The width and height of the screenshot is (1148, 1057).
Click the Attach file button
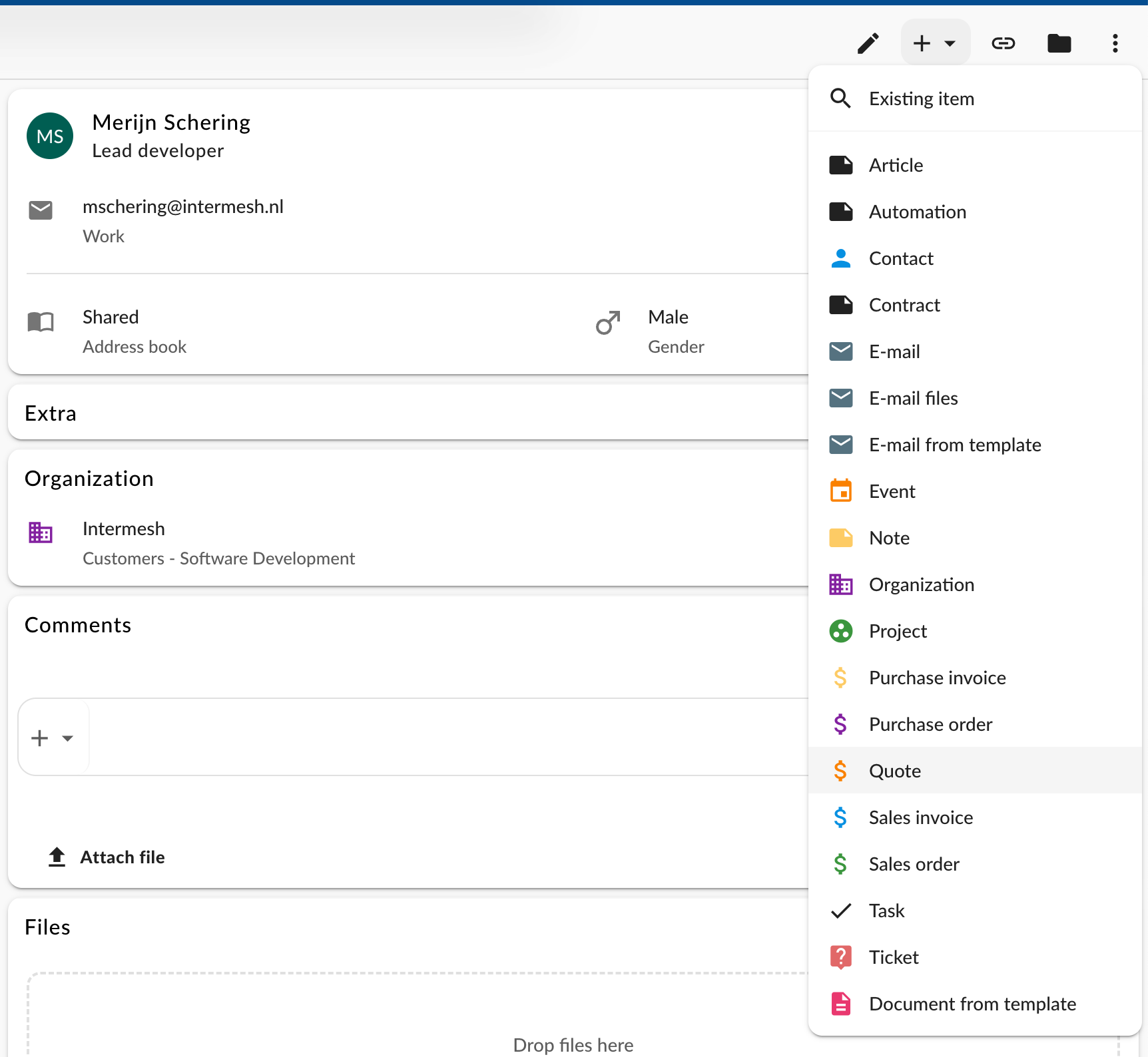(107, 857)
